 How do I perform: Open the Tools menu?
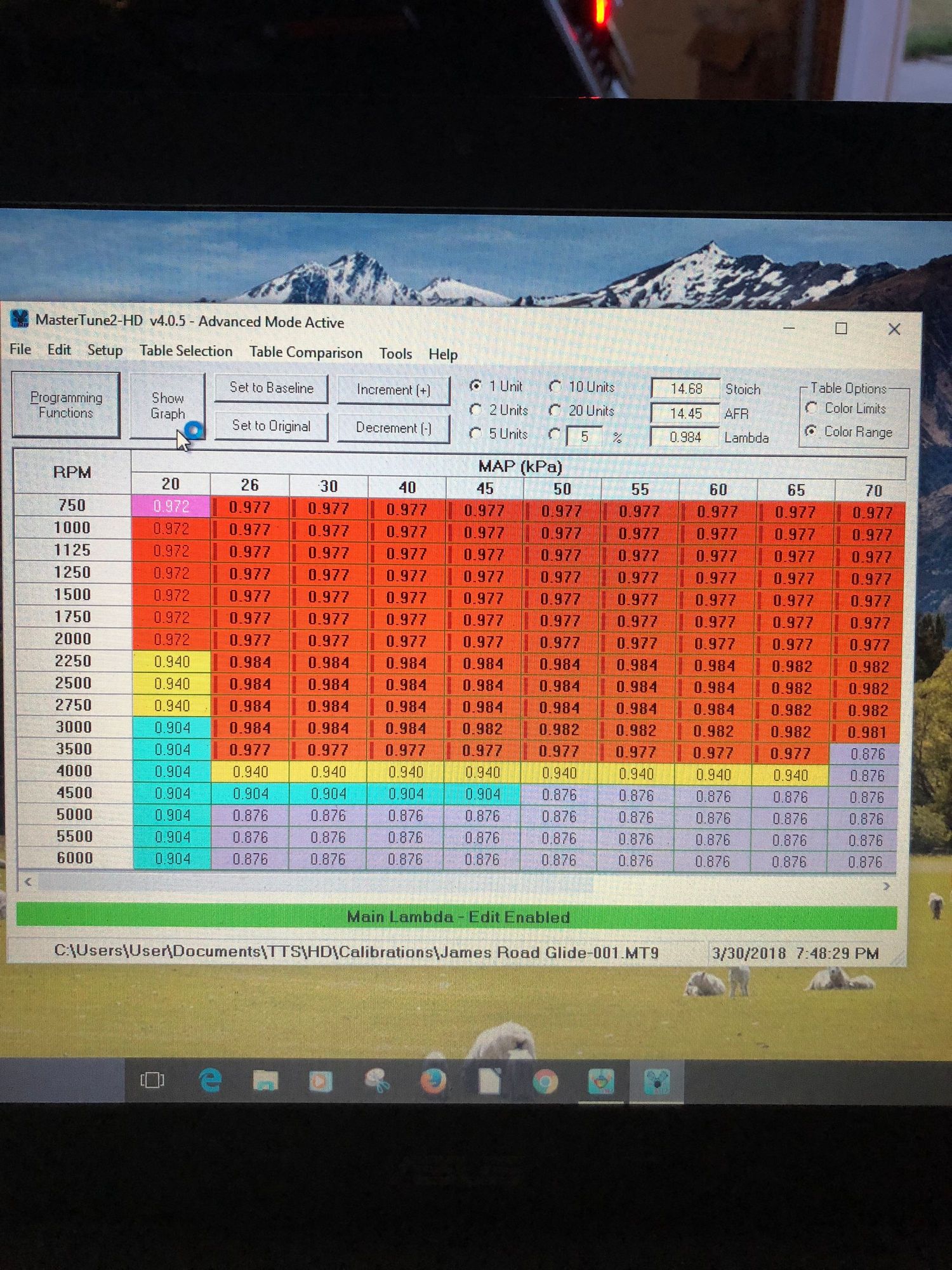tap(395, 354)
